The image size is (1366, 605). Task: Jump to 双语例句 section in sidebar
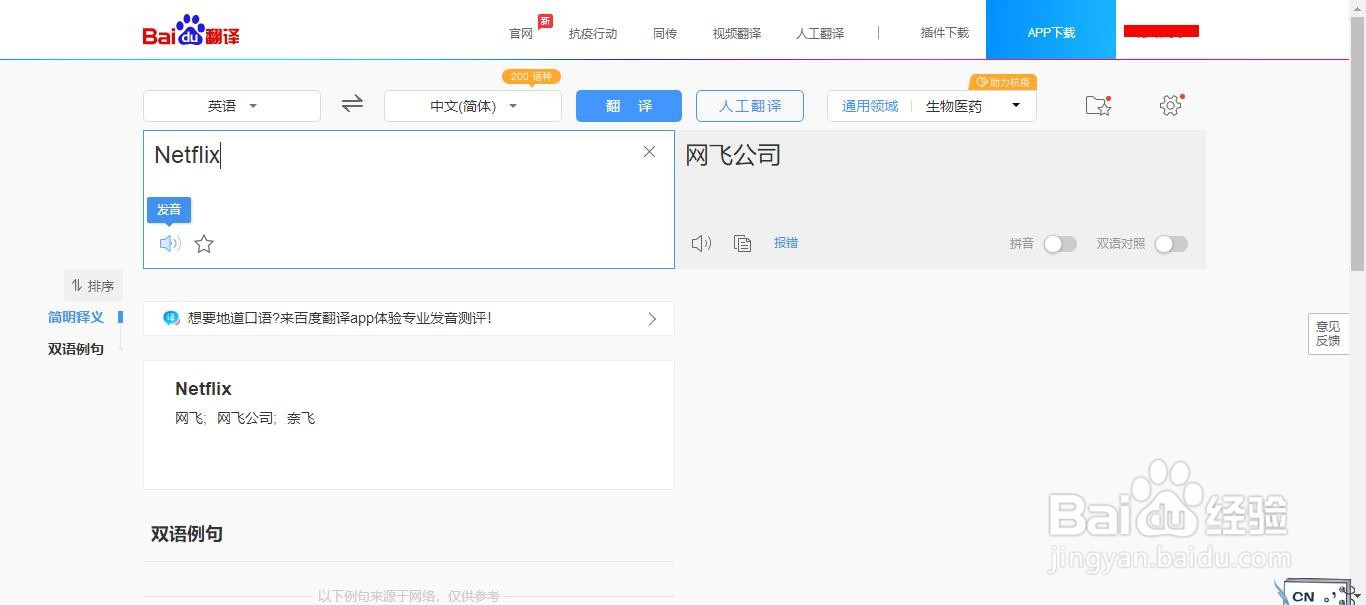click(76, 349)
